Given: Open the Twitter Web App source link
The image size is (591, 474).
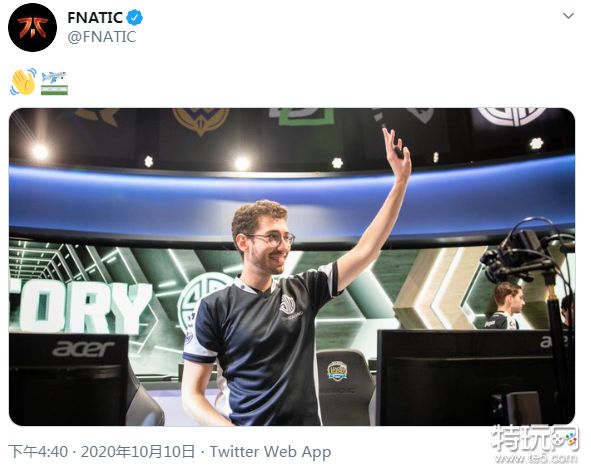Looking at the screenshot, I should pos(270,451).
